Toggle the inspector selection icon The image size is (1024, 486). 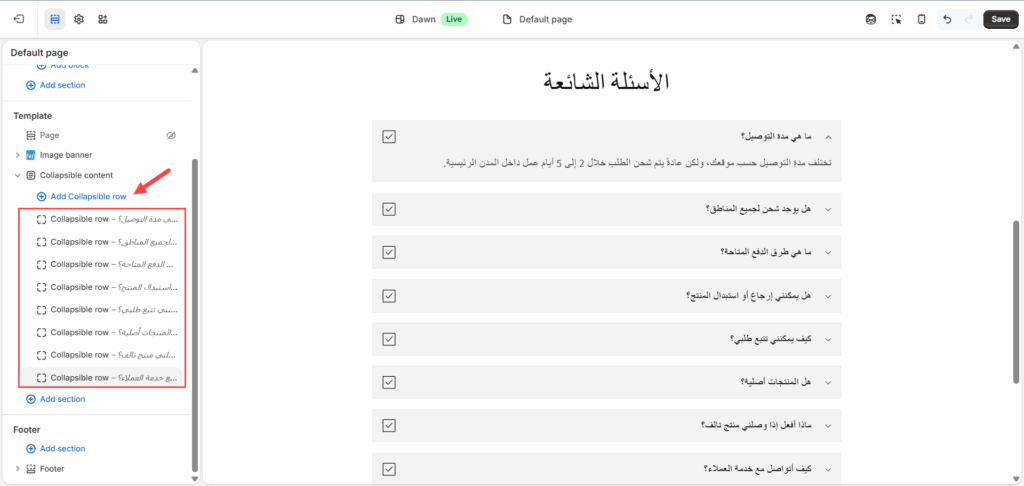click(896, 19)
